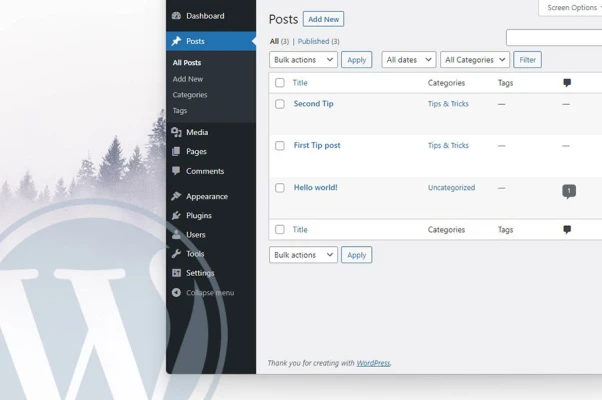Check the Second Tip post checkbox

tap(280, 104)
